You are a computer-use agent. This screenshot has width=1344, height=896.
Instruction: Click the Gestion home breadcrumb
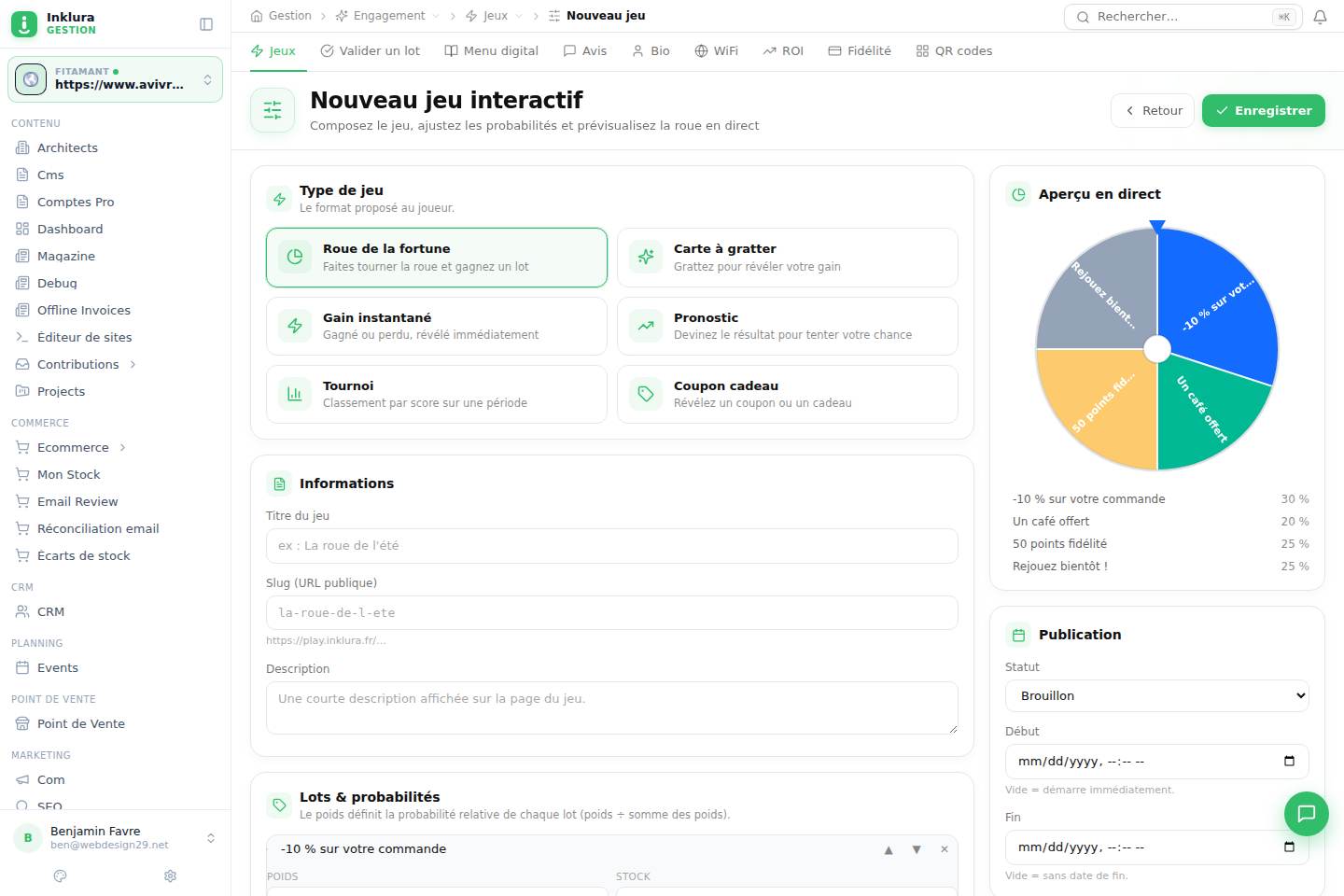coord(281,16)
